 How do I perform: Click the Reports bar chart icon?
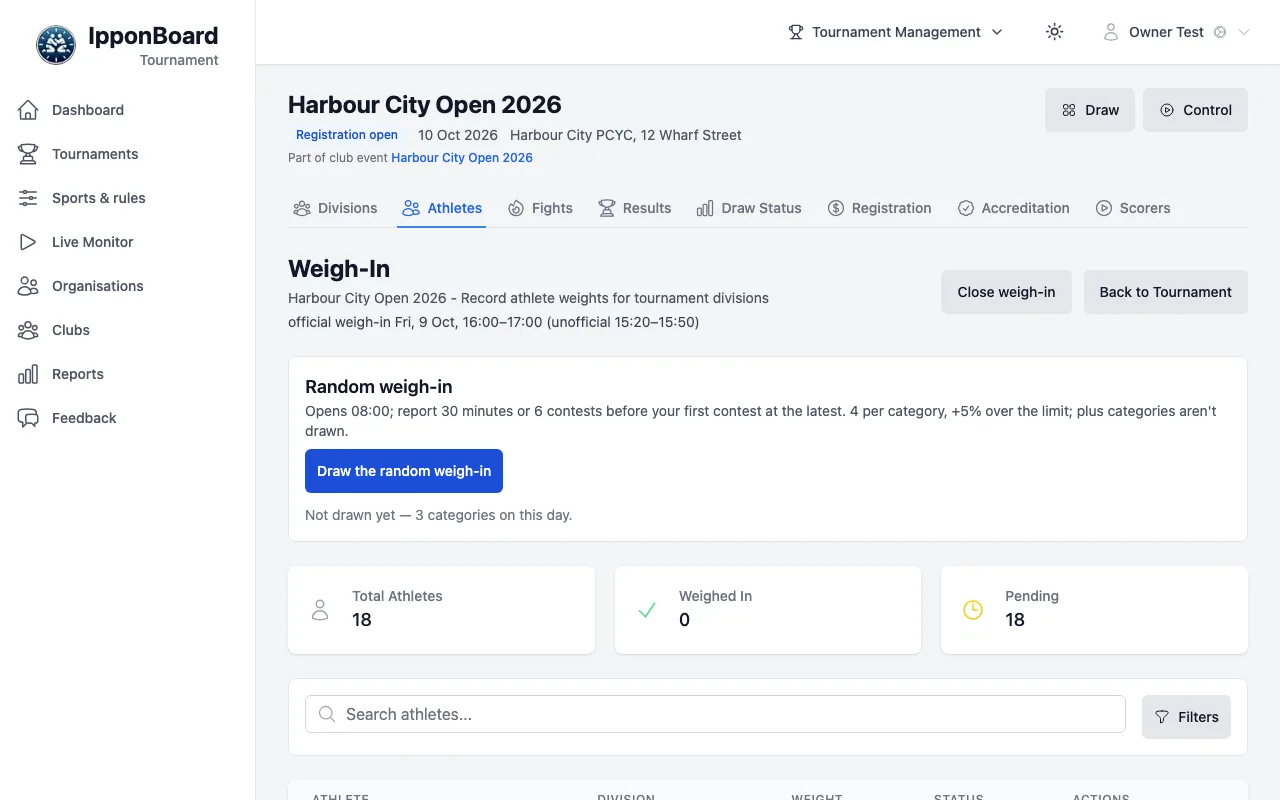click(x=28, y=374)
